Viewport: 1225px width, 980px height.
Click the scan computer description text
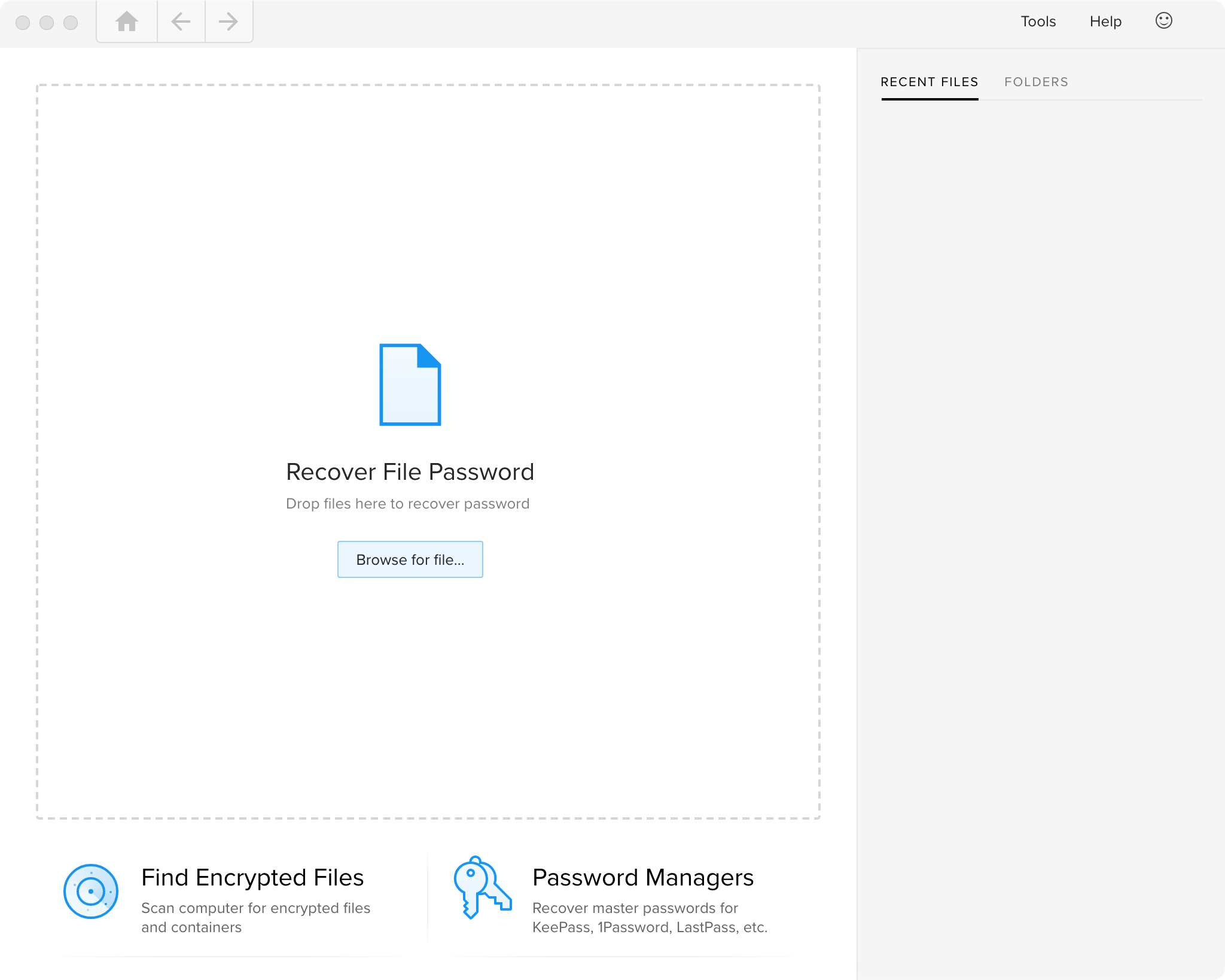tap(256, 917)
